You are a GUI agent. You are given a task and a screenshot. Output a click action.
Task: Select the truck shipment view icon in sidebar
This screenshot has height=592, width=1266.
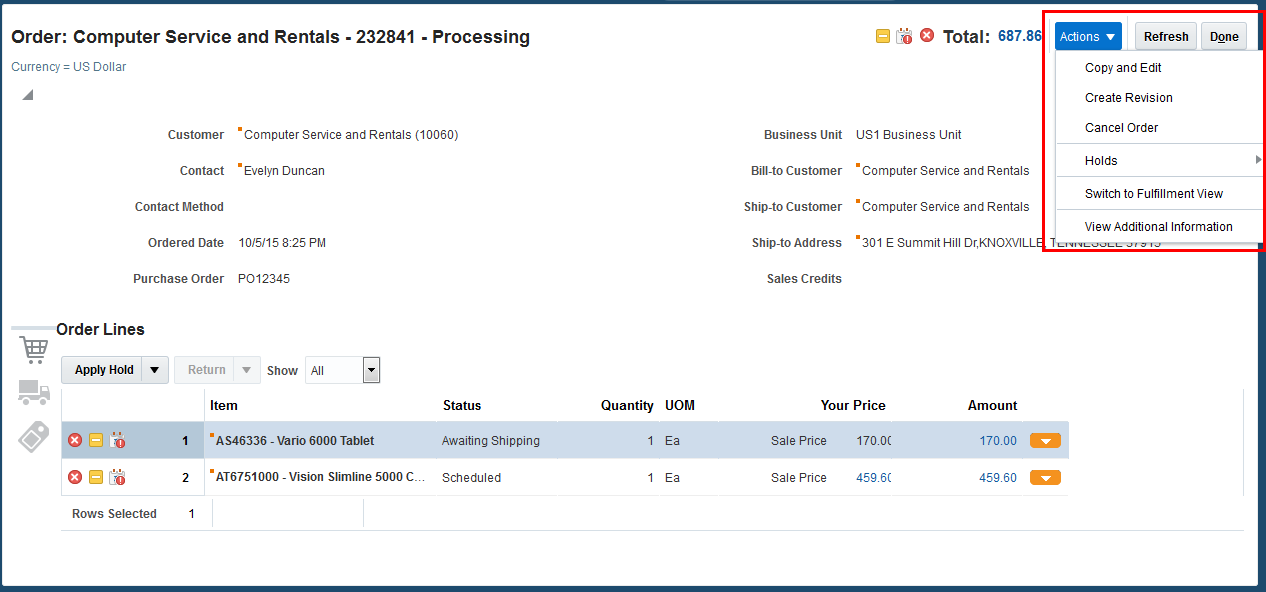33,393
